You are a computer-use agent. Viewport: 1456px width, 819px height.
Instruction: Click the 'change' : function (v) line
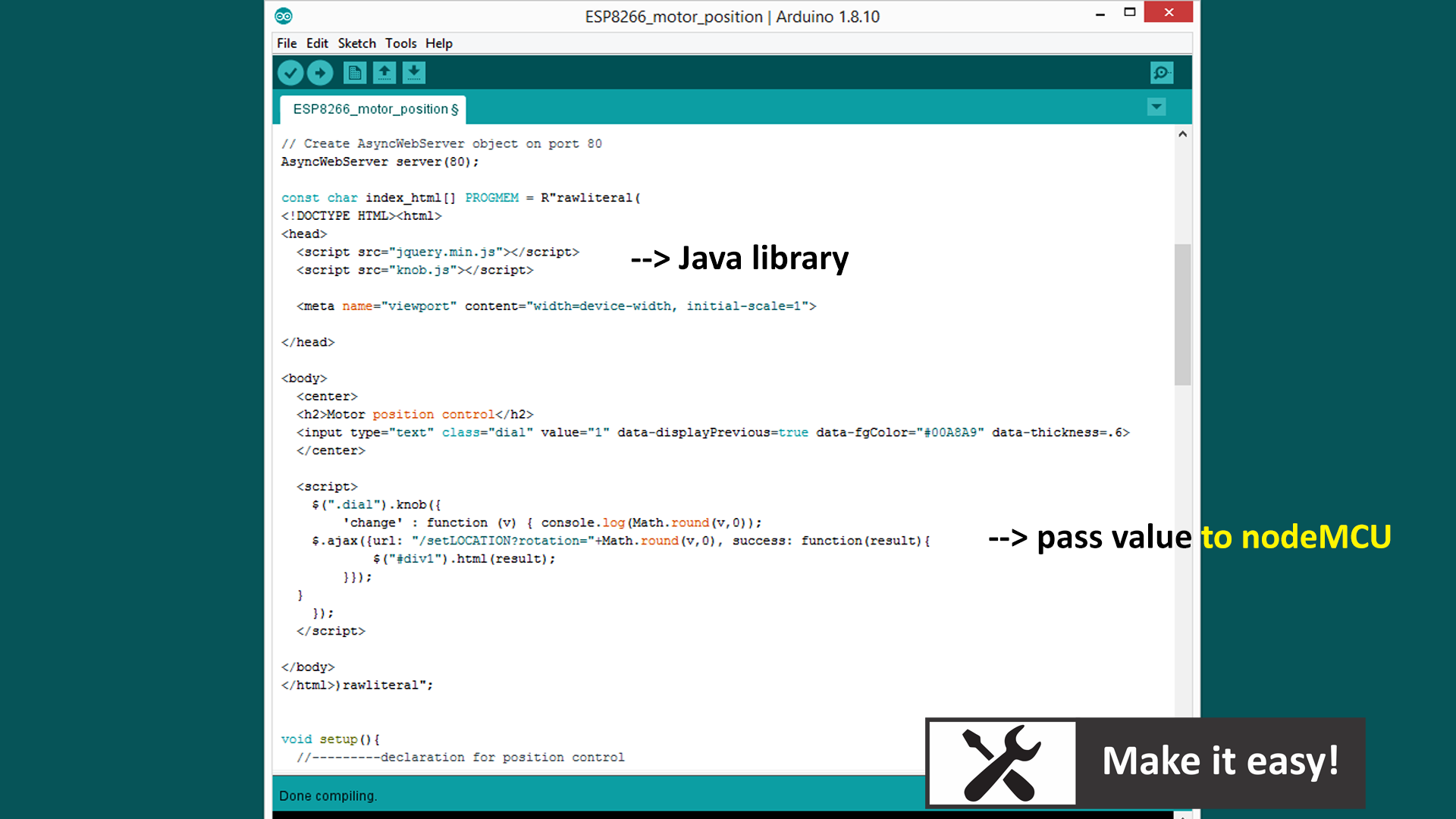click(552, 523)
